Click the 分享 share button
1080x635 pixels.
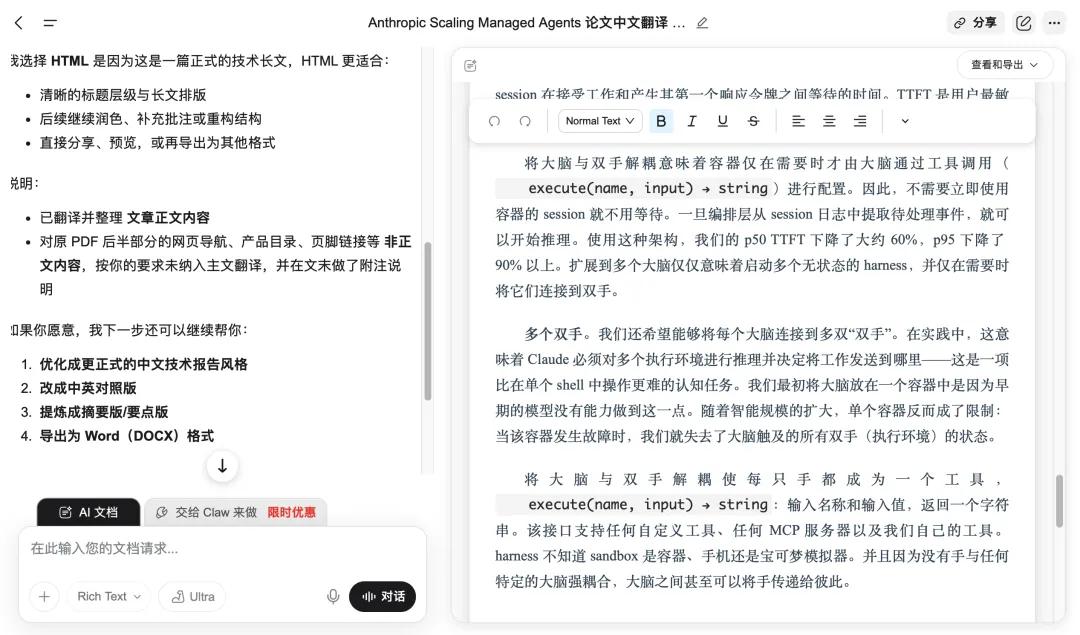point(975,23)
